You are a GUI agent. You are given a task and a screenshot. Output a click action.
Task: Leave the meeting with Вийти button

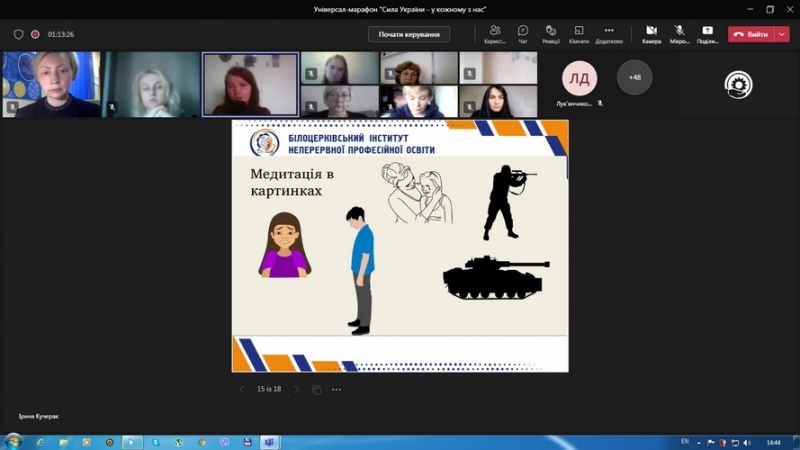(x=750, y=34)
